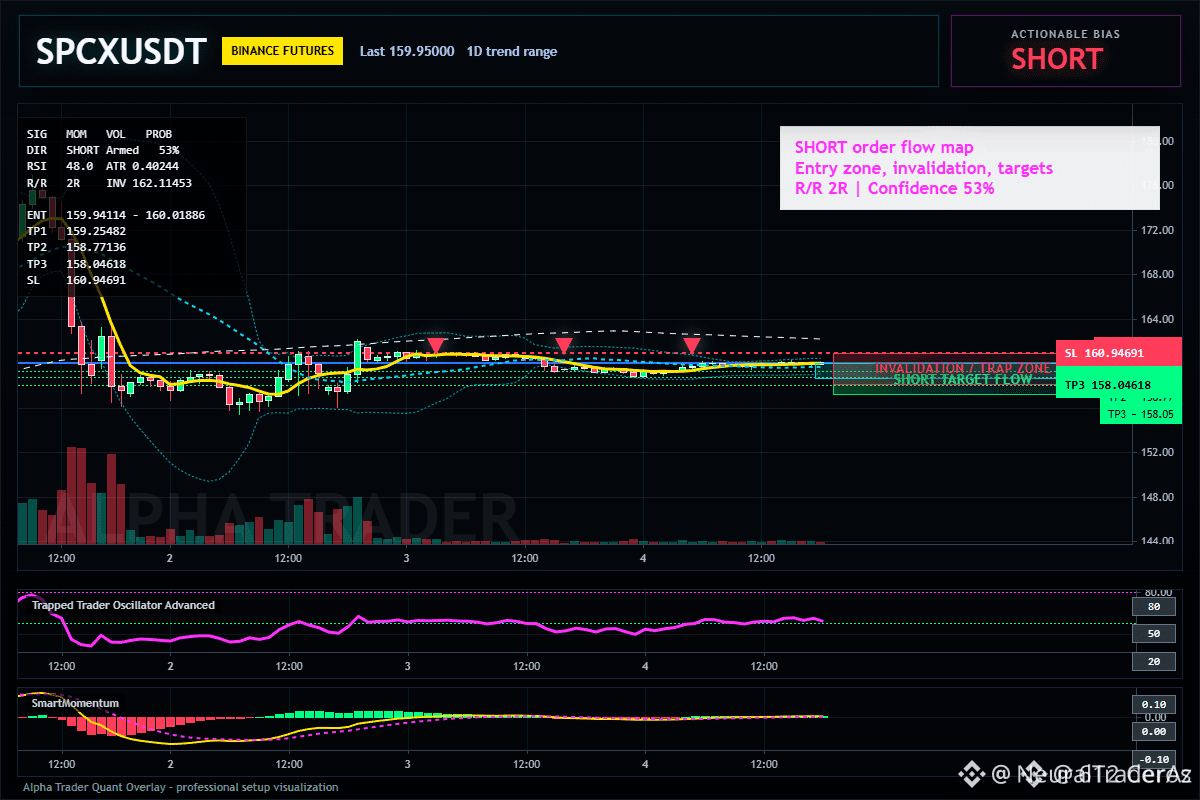Click the 'R/R 2R INV 162.11453' row
This screenshot has width=1200, height=800.
(109, 183)
